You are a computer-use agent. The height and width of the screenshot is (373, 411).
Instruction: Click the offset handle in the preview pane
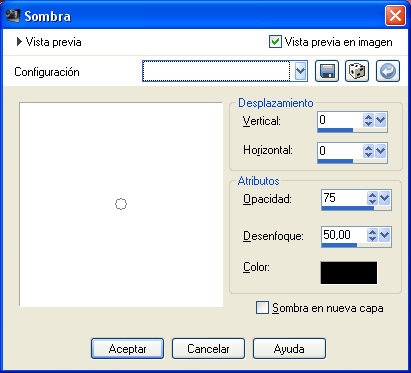coord(121,204)
